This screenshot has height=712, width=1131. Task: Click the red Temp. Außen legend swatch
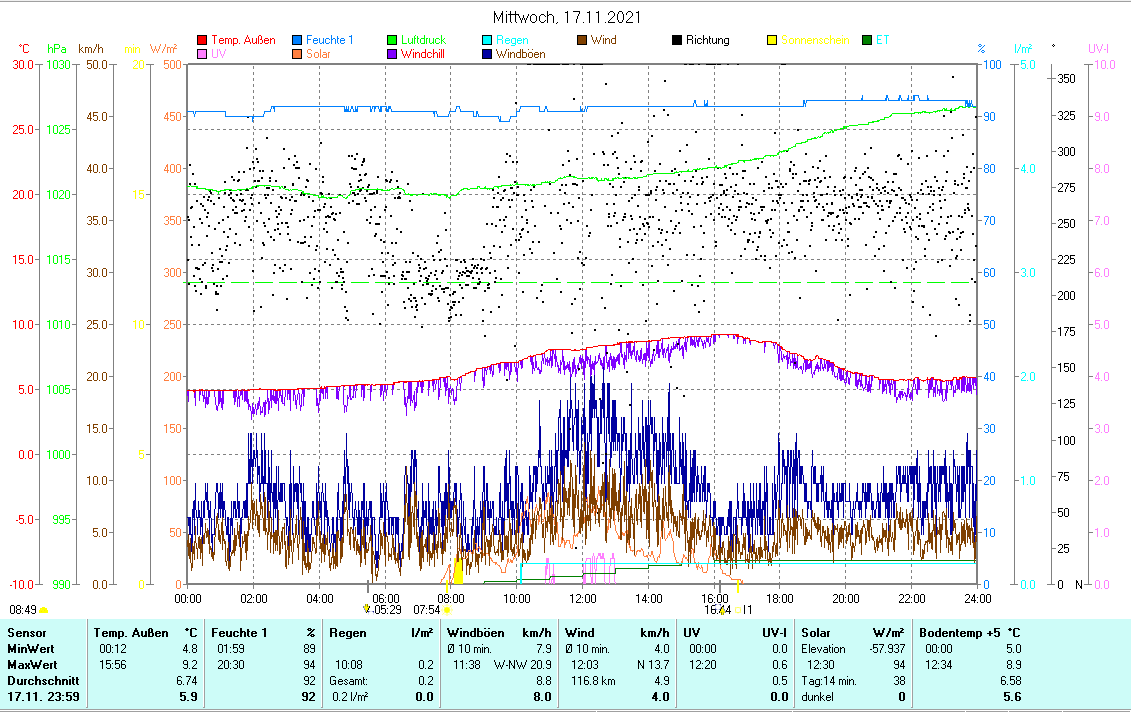click(x=202, y=41)
